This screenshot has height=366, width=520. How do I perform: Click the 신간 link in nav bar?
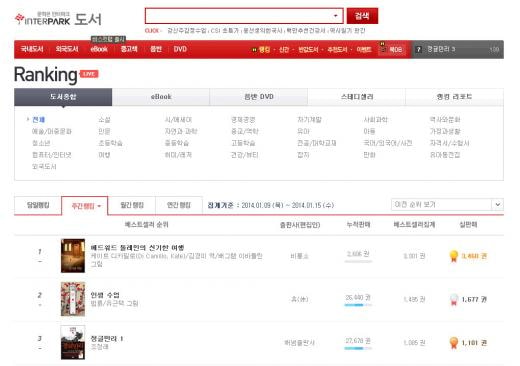click(284, 50)
